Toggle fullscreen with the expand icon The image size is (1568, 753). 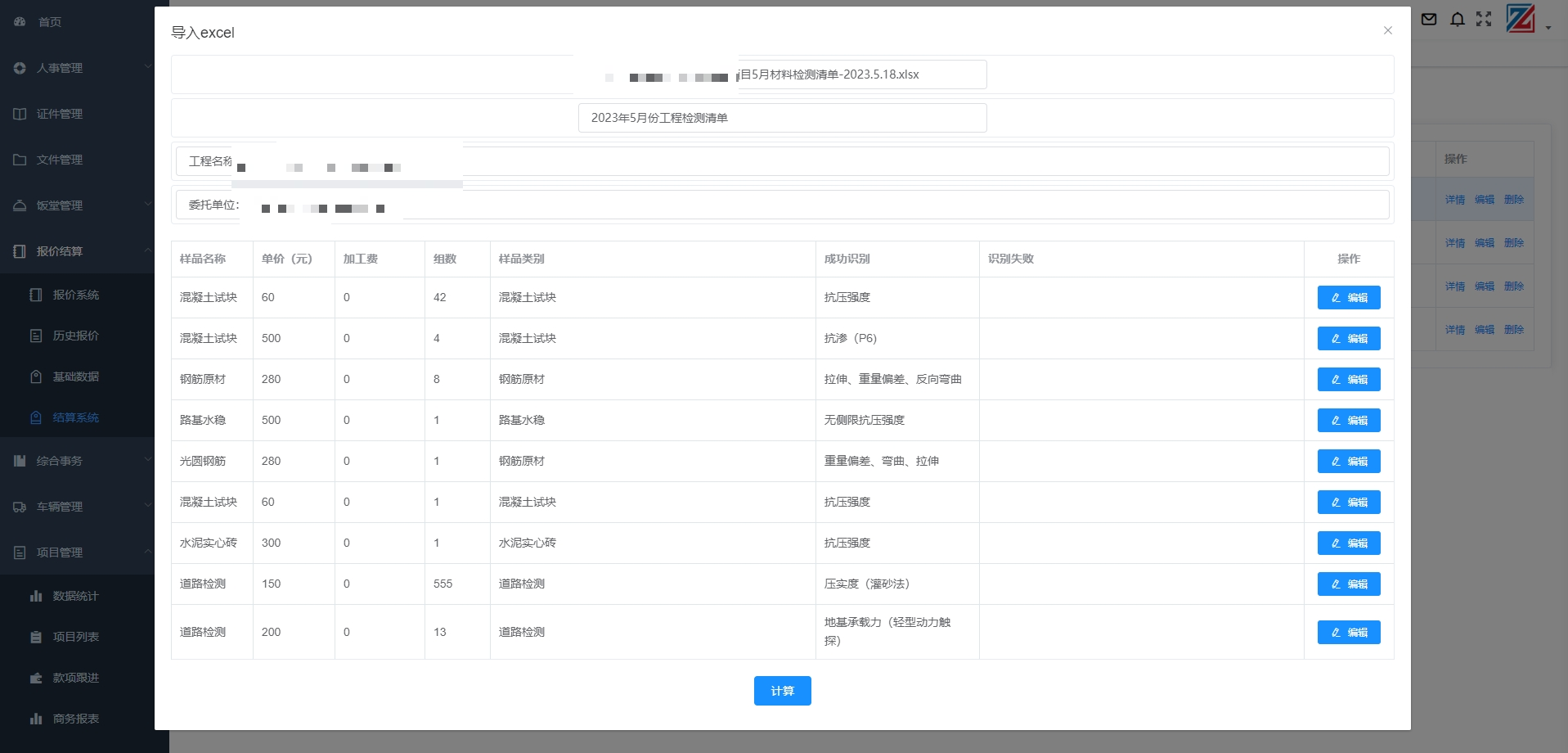[x=1484, y=19]
